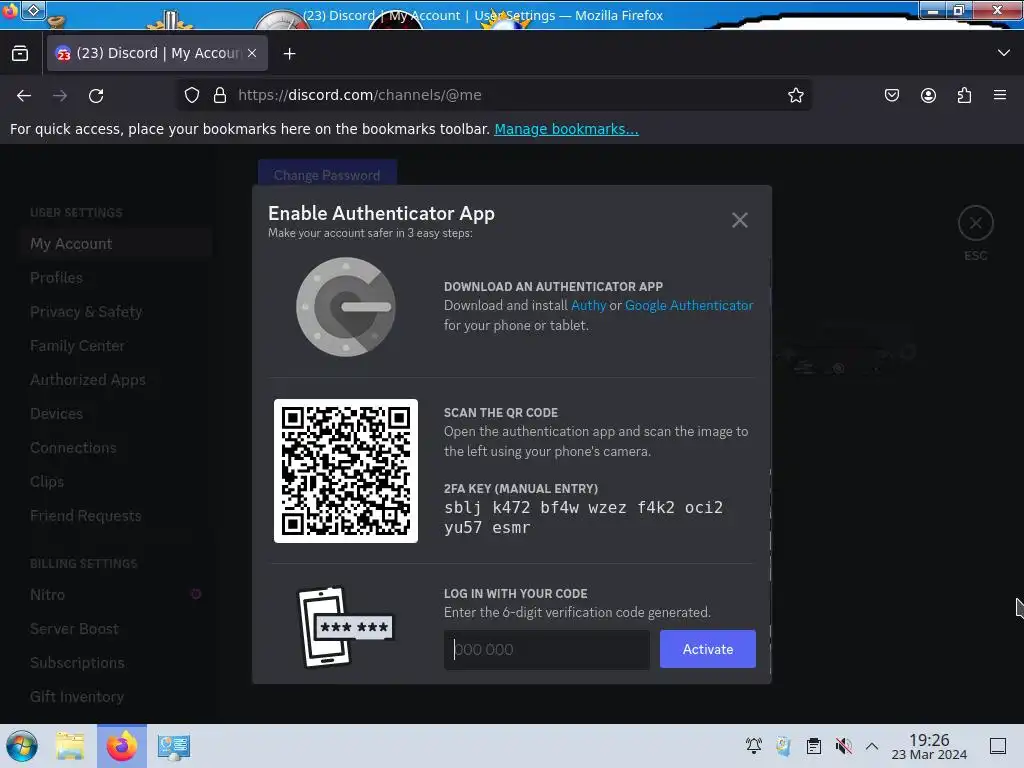Open the Windows Start menu
1024x768 pixels.
22,746
